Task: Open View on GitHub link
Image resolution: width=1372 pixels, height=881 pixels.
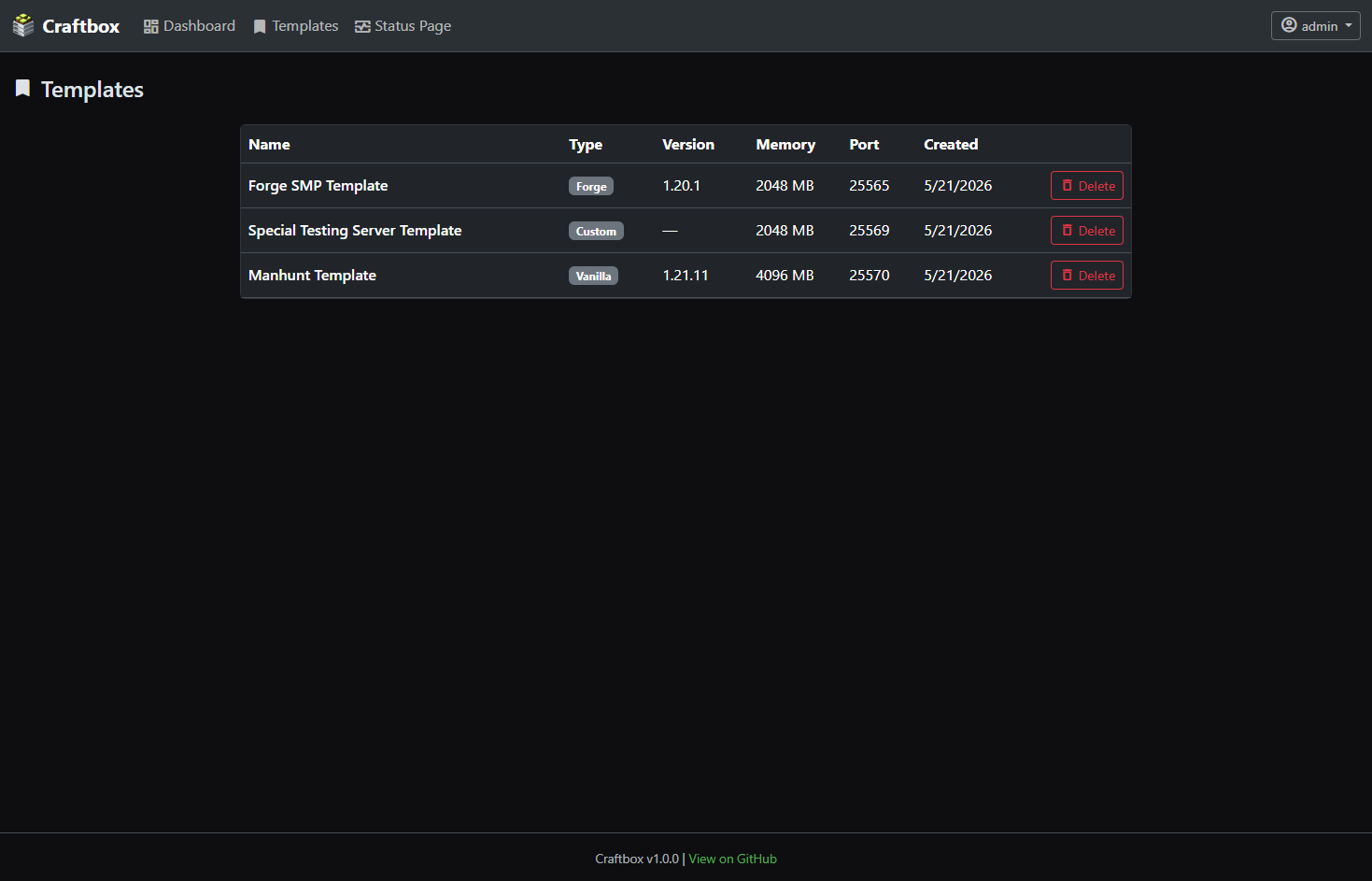Action: click(x=732, y=859)
